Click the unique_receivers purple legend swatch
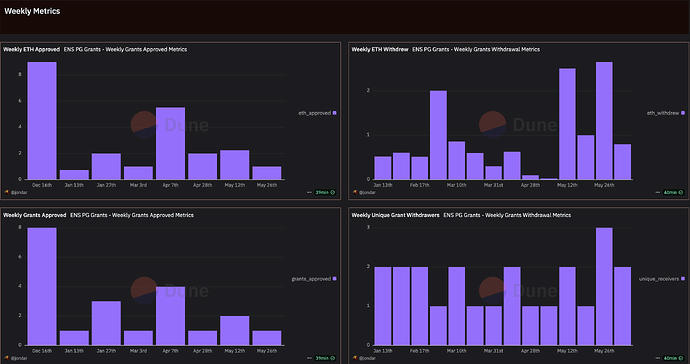Viewport: 690px width, 364px height. pyautogui.click(x=683, y=279)
